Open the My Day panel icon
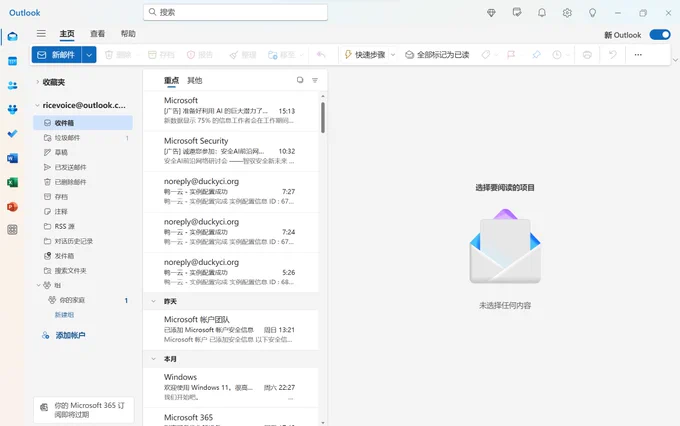680x426 pixels. [x=517, y=13]
